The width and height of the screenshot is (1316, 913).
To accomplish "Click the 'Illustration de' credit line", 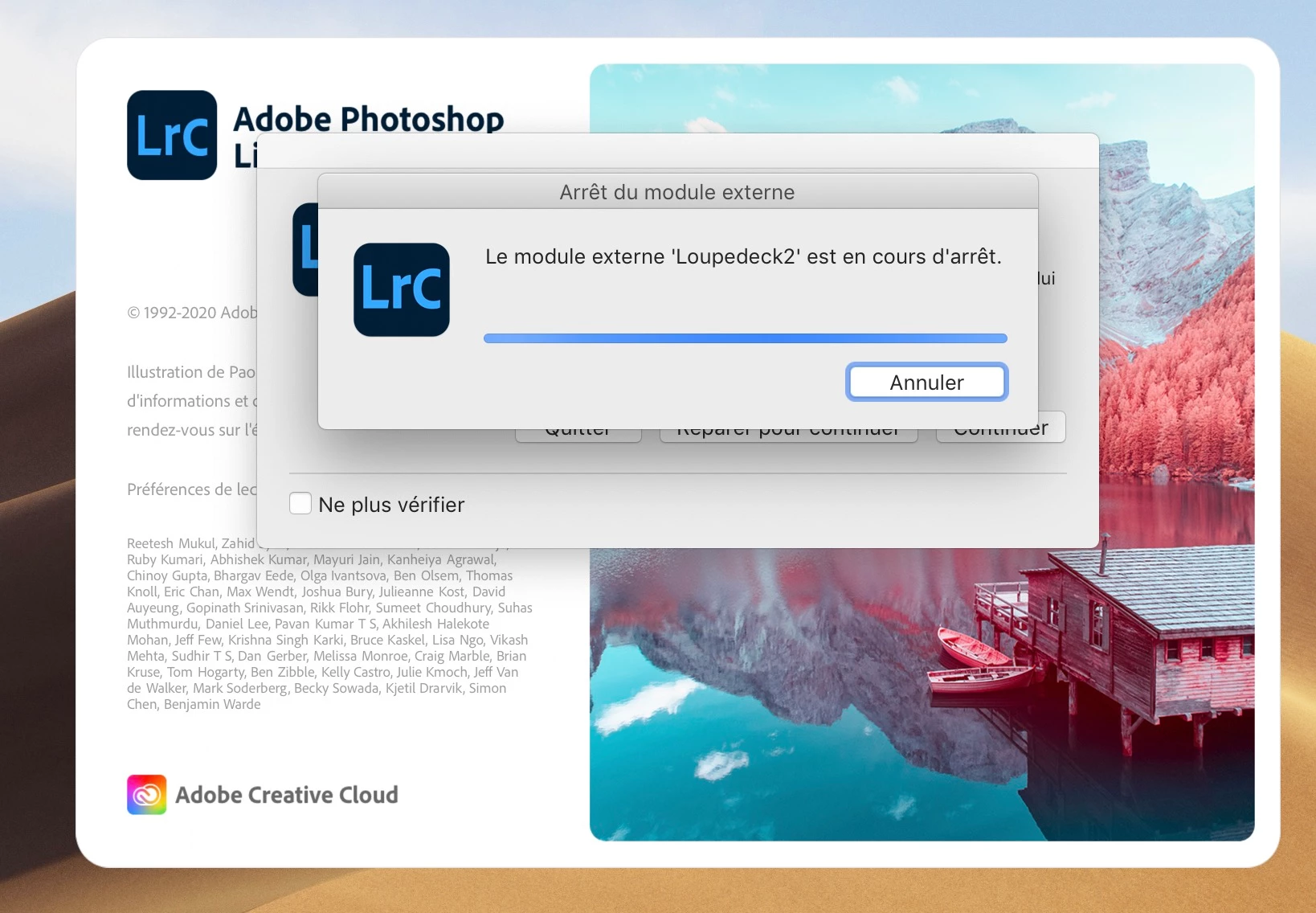I will [x=191, y=372].
